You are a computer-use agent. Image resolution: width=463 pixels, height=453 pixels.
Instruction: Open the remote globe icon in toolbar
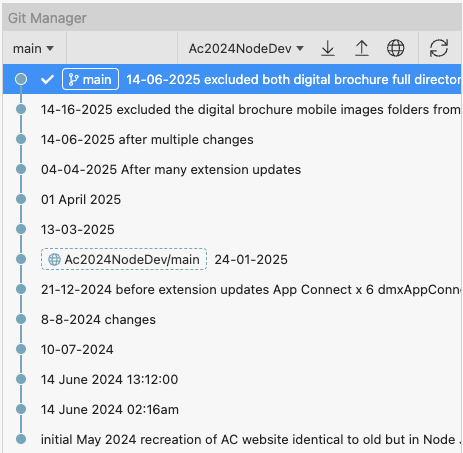point(396,49)
